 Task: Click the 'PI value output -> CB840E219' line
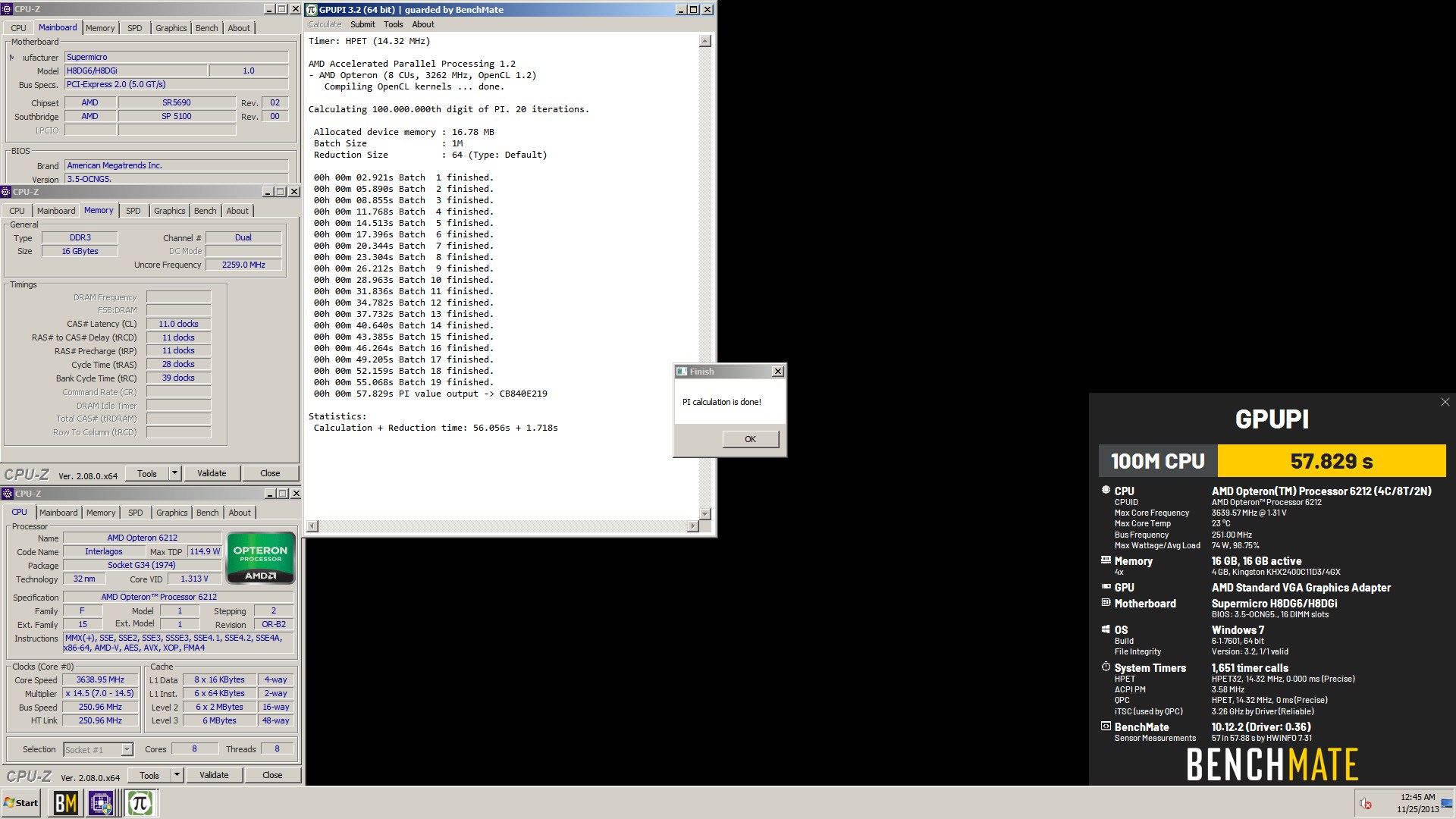pos(430,394)
